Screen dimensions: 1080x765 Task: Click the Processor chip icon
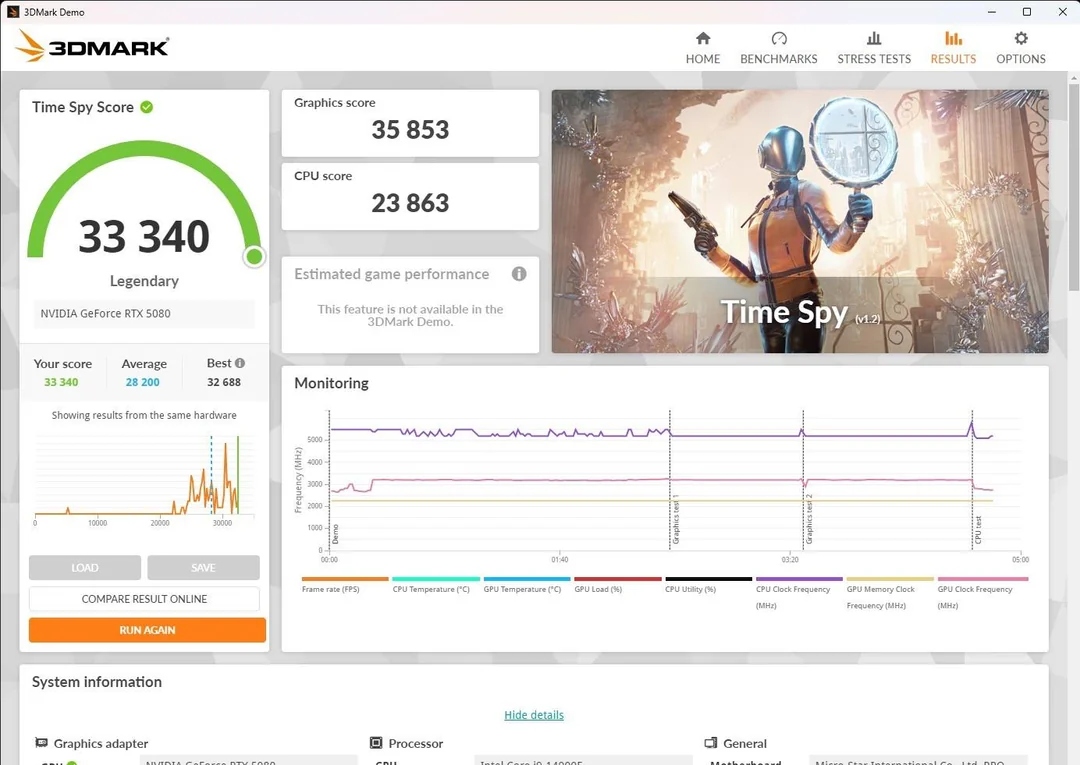pyautogui.click(x=377, y=743)
